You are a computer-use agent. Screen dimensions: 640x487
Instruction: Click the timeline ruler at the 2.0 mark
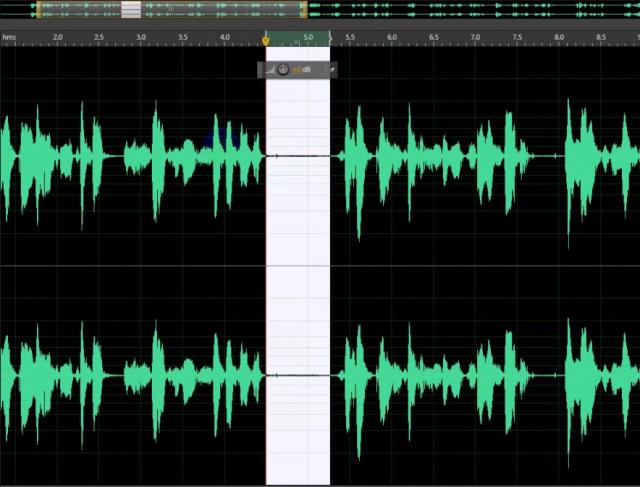(58, 40)
